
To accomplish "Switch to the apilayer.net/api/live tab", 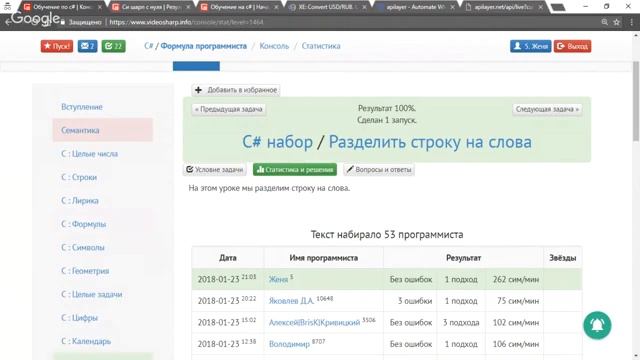I will click(504, 7).
